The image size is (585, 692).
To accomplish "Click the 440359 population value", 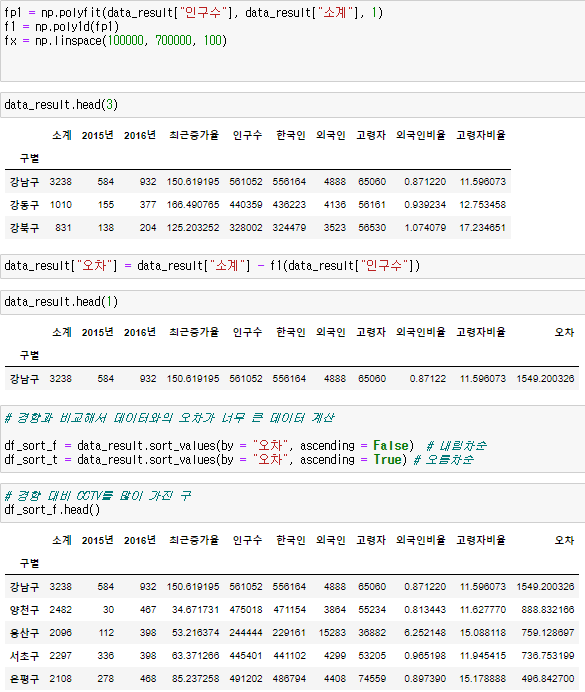I will 246,205.
